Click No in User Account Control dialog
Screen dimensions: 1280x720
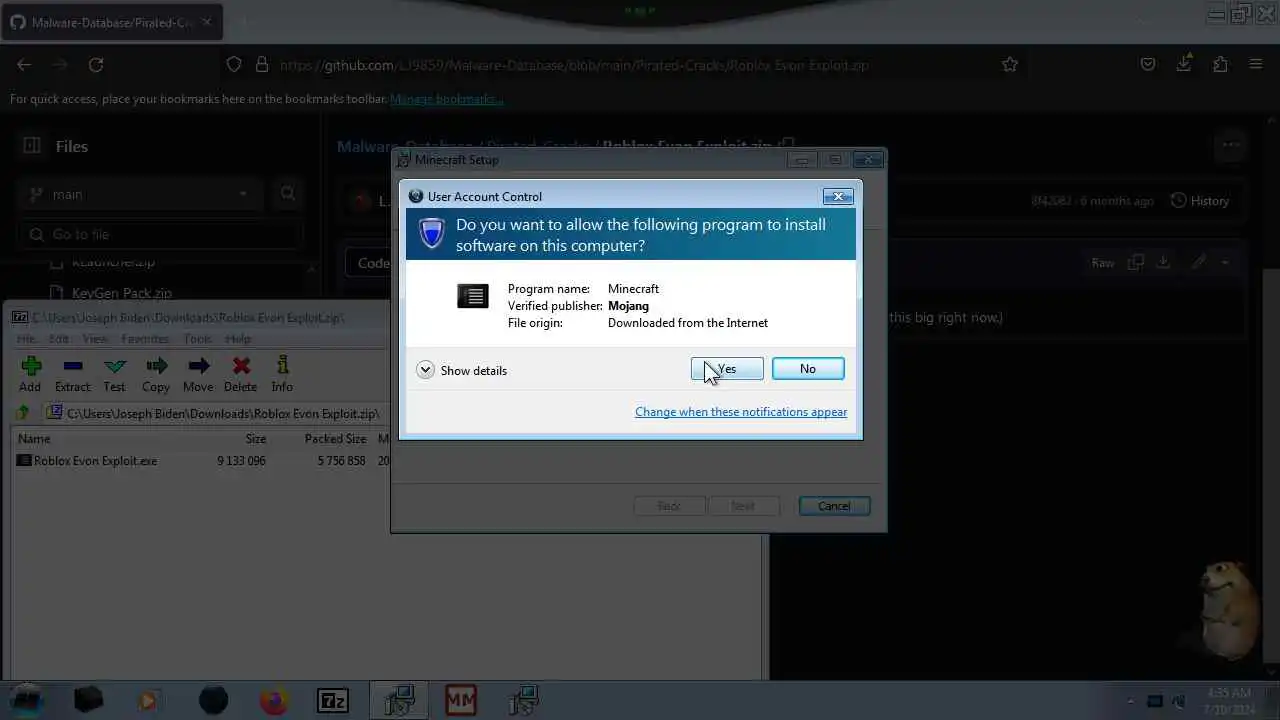(808, 369)
